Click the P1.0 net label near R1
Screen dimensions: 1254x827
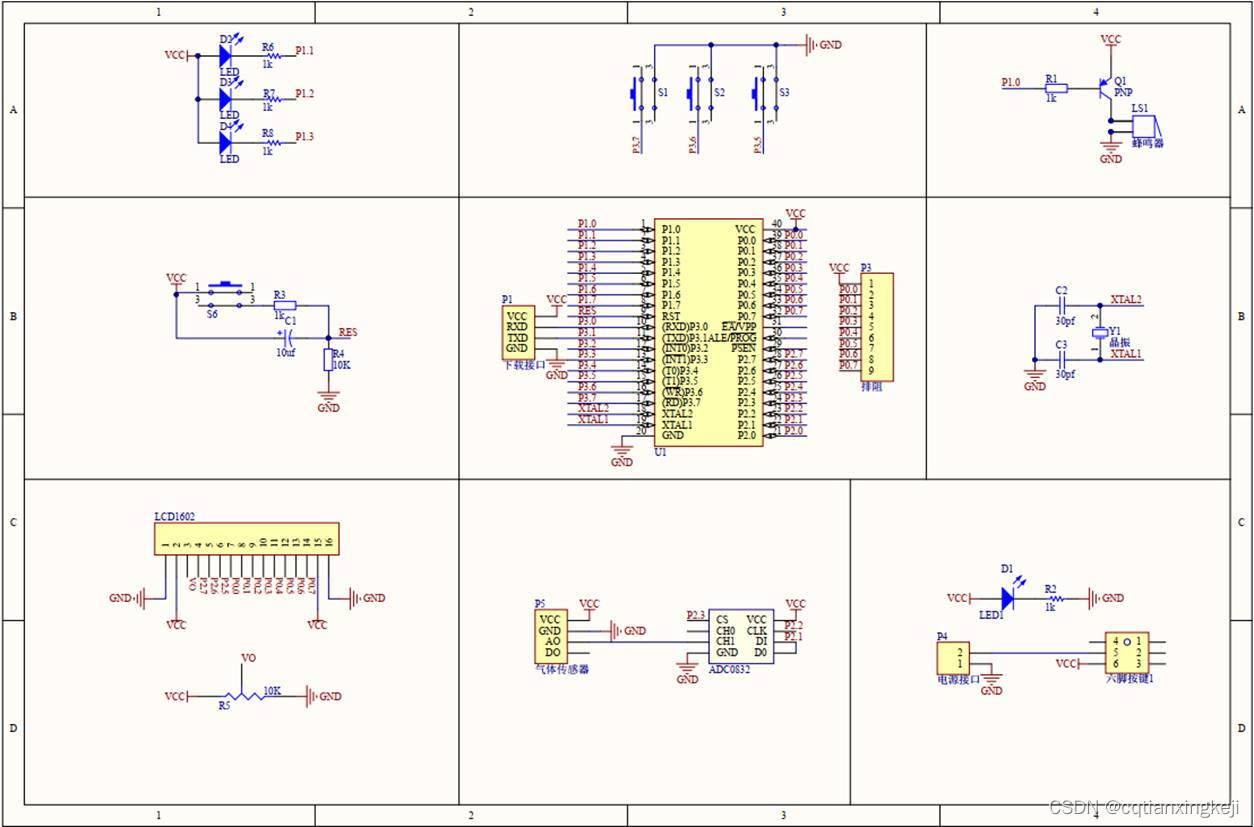[x=1011, y=83]
